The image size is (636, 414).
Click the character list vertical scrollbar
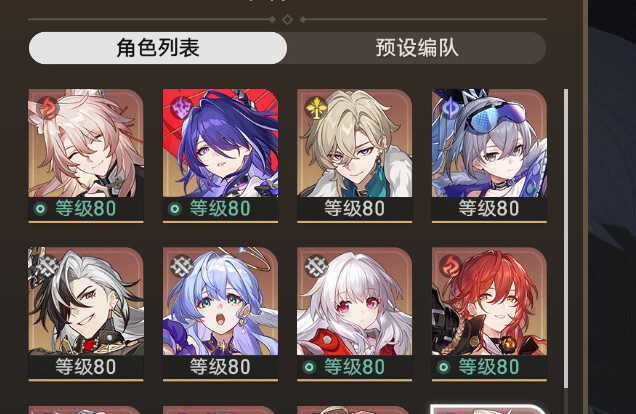tap(566, 239)
